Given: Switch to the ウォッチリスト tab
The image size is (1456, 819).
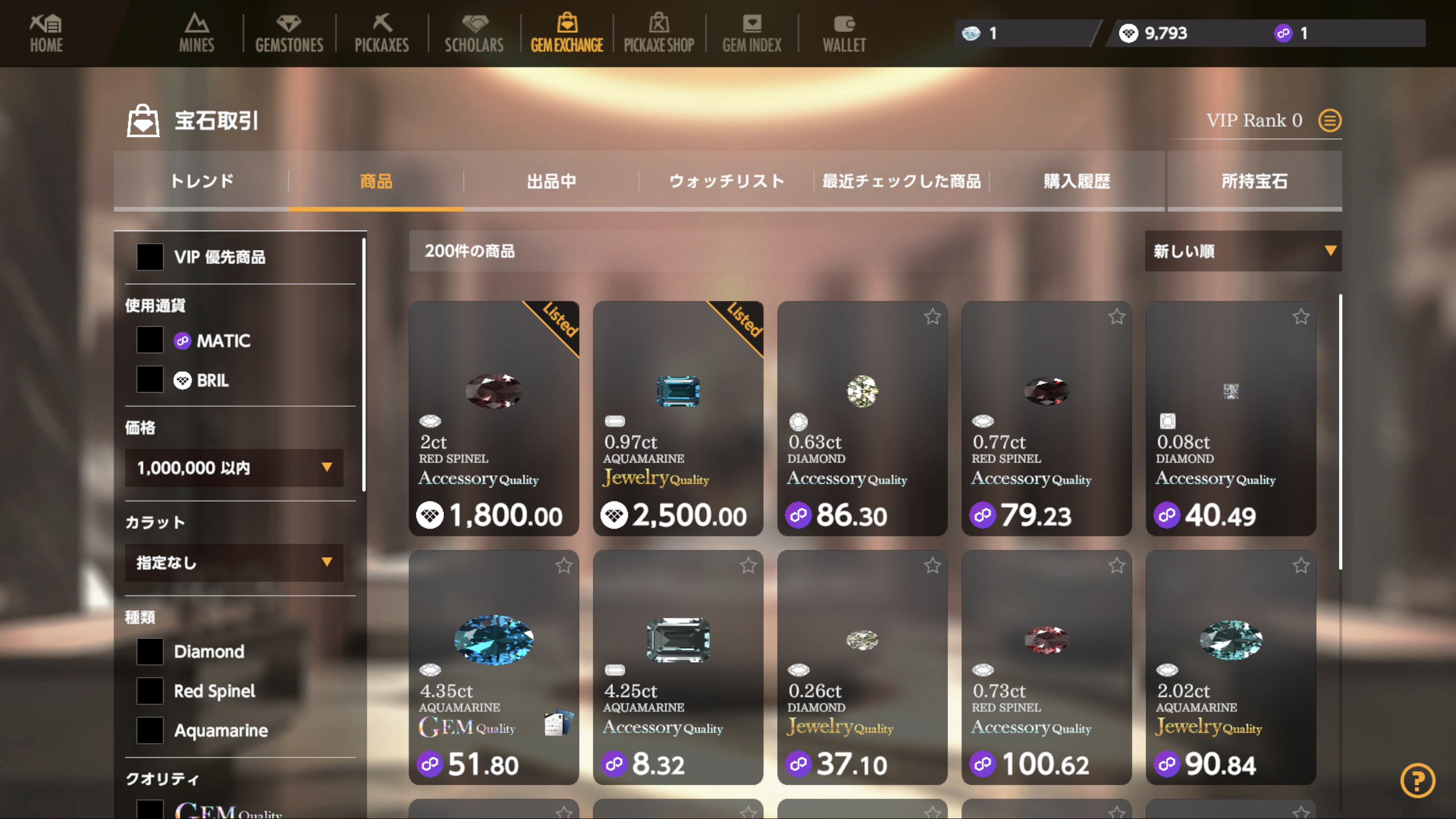Looking at the screenshot, I should [x=726, y=181].
